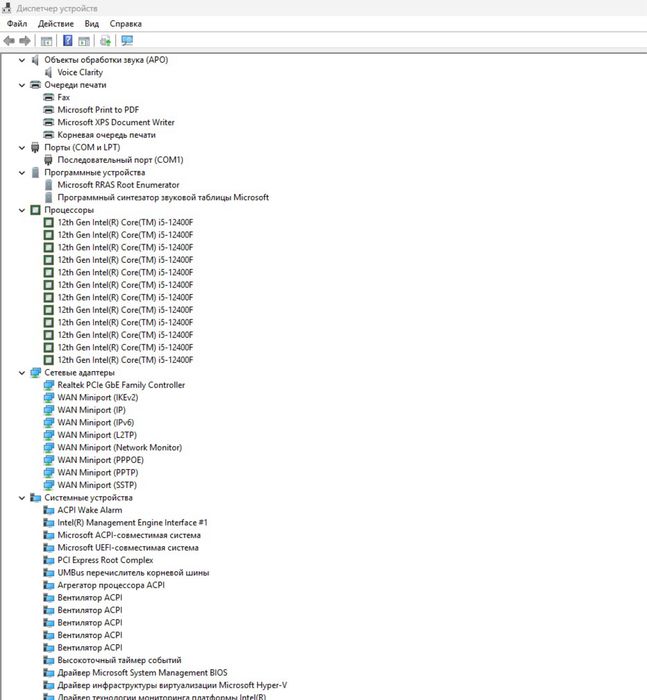Image resolution: width=647 pixels, height=700 pixels.
Task: Select WAN Miniport (Network Monitor) entry
Action: click(120, 447)
